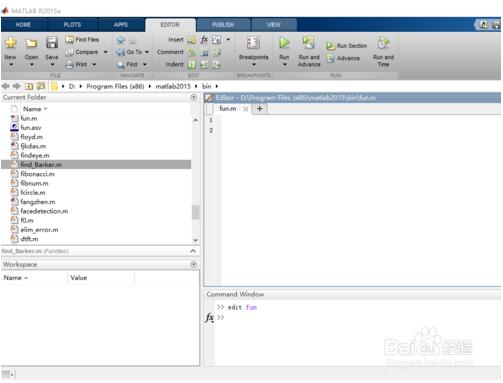Switch to the PLOTS tab

72,25
